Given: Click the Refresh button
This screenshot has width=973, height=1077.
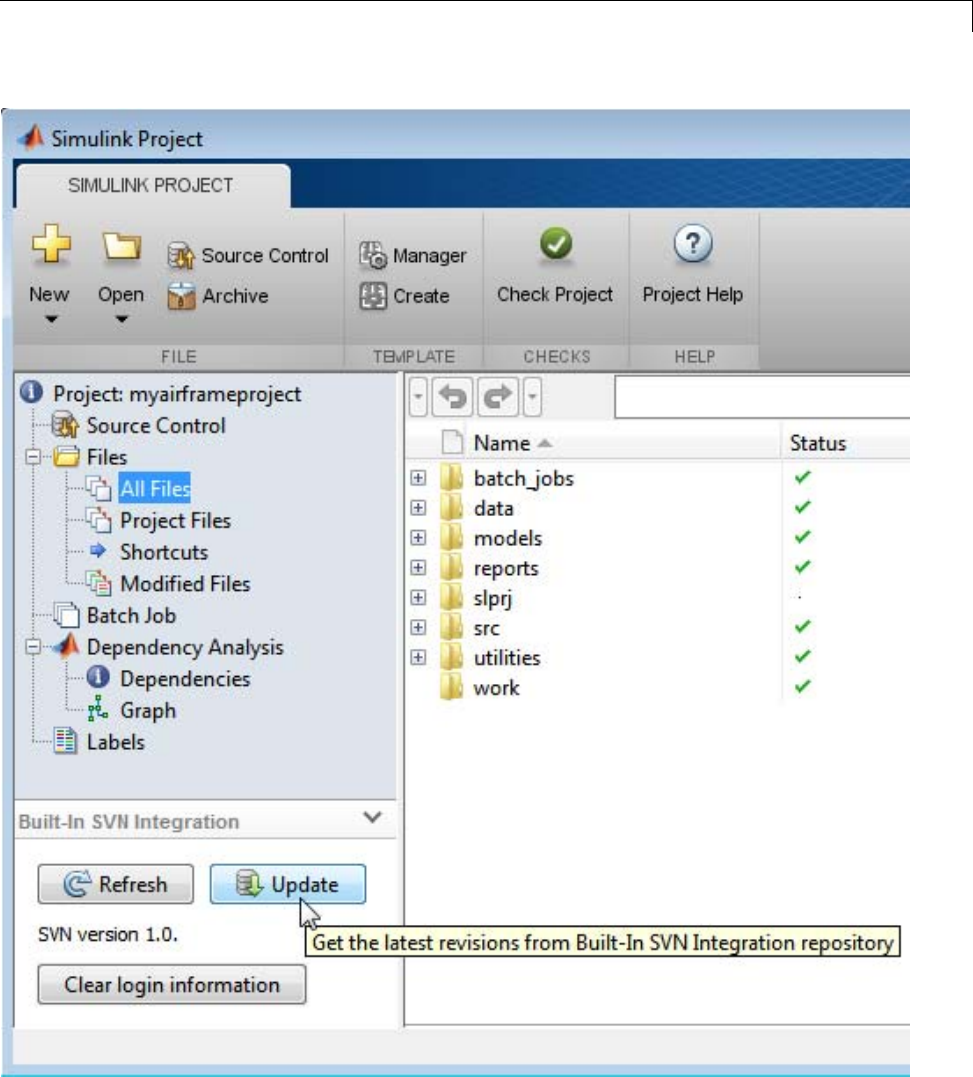Looking at the screenshot, I should [x=115, y=884].
